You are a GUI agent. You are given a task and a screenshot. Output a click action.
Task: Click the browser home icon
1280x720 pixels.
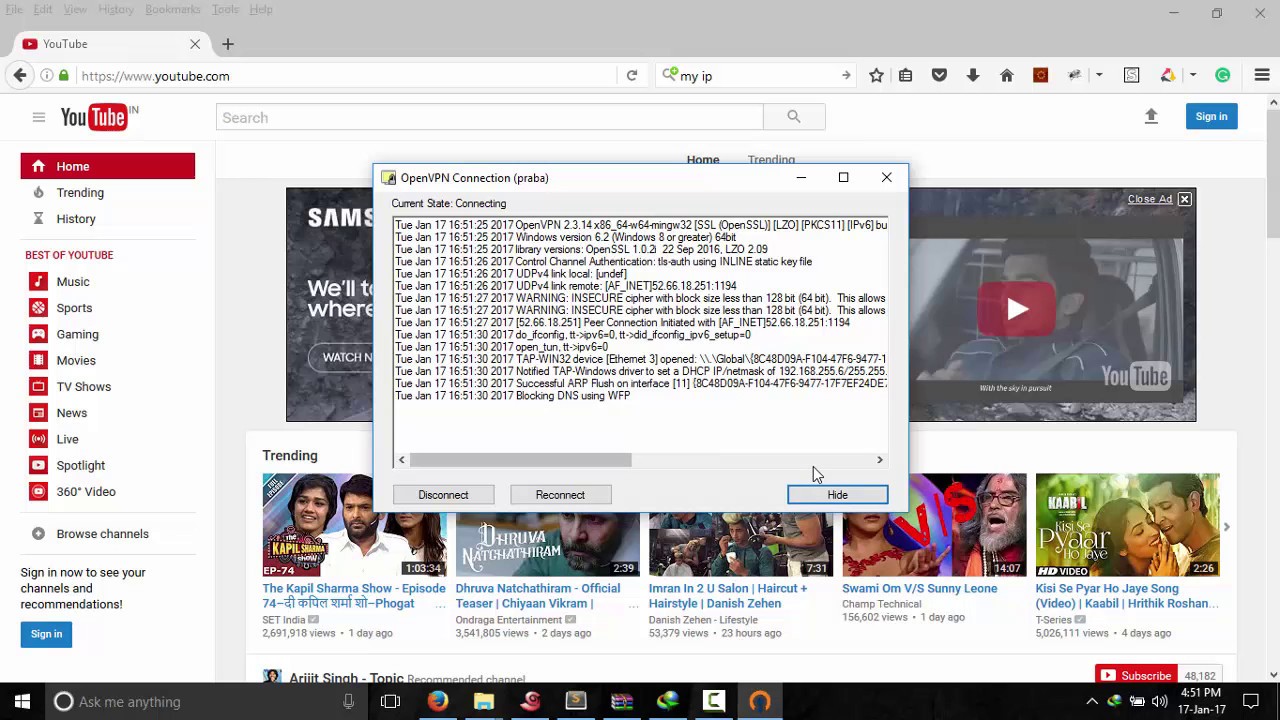click(x=1007, y=76)
